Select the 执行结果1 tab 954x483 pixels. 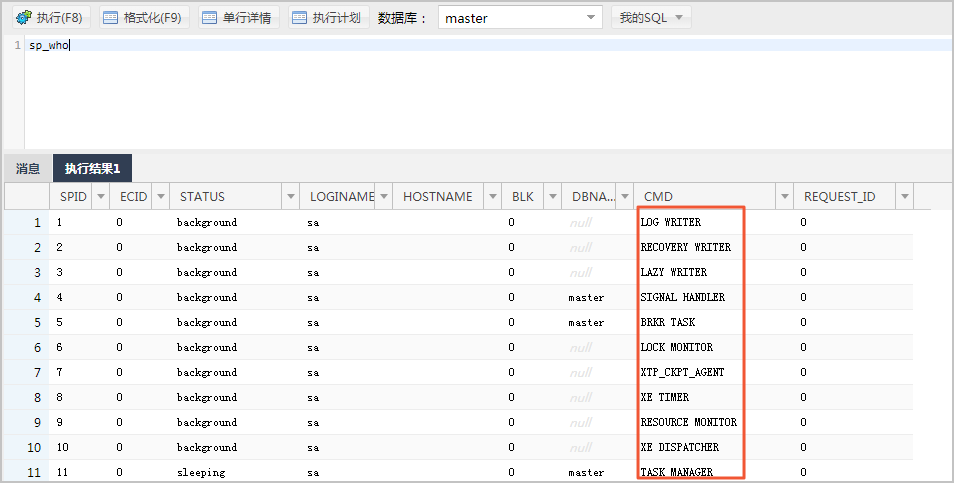coord(92,169)
